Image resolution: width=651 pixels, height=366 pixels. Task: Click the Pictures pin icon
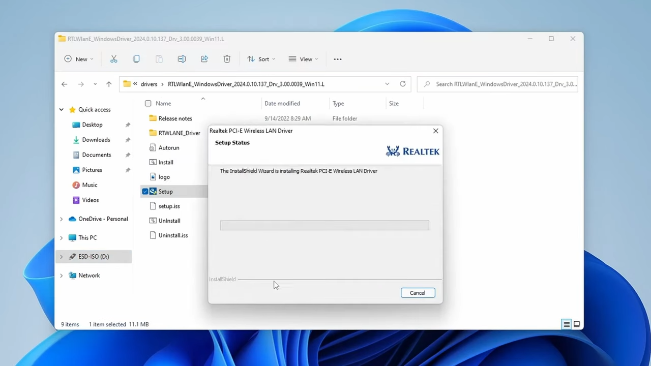pyautogui.click(x=128, y=170)
